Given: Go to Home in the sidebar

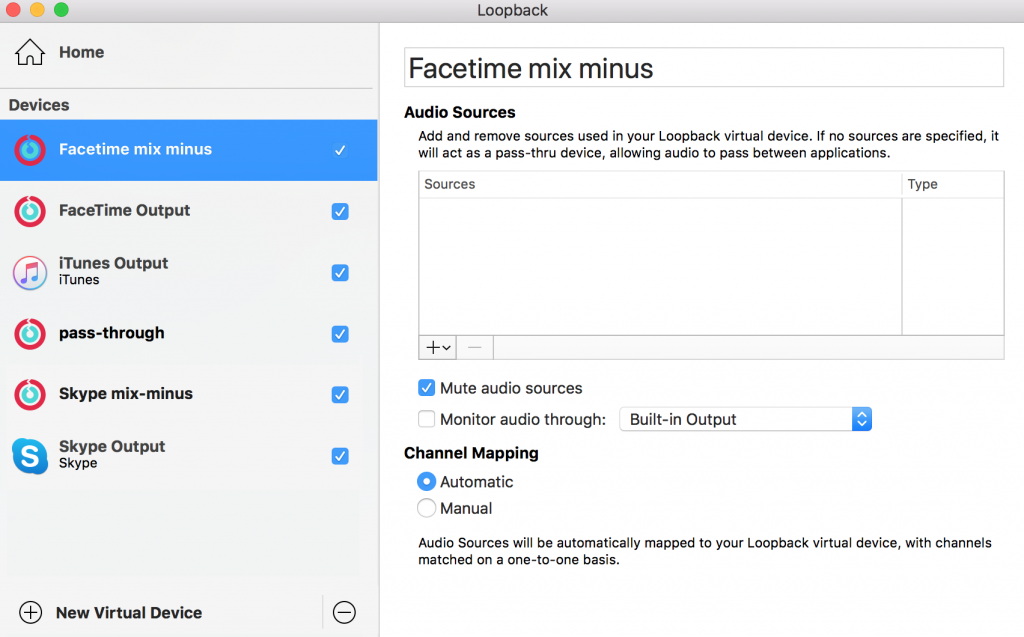Looking at the screenshot, I should coord(82,52).
